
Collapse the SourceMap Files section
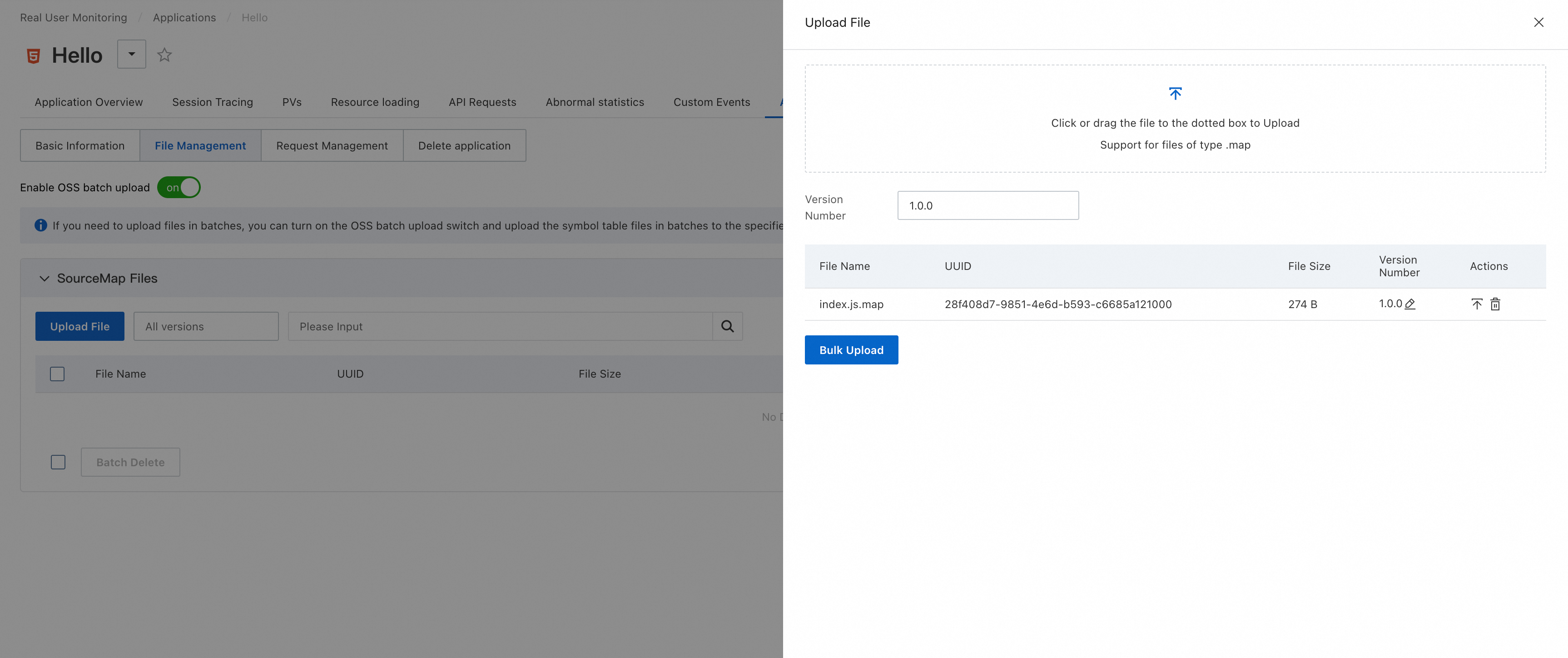point(45,278)
